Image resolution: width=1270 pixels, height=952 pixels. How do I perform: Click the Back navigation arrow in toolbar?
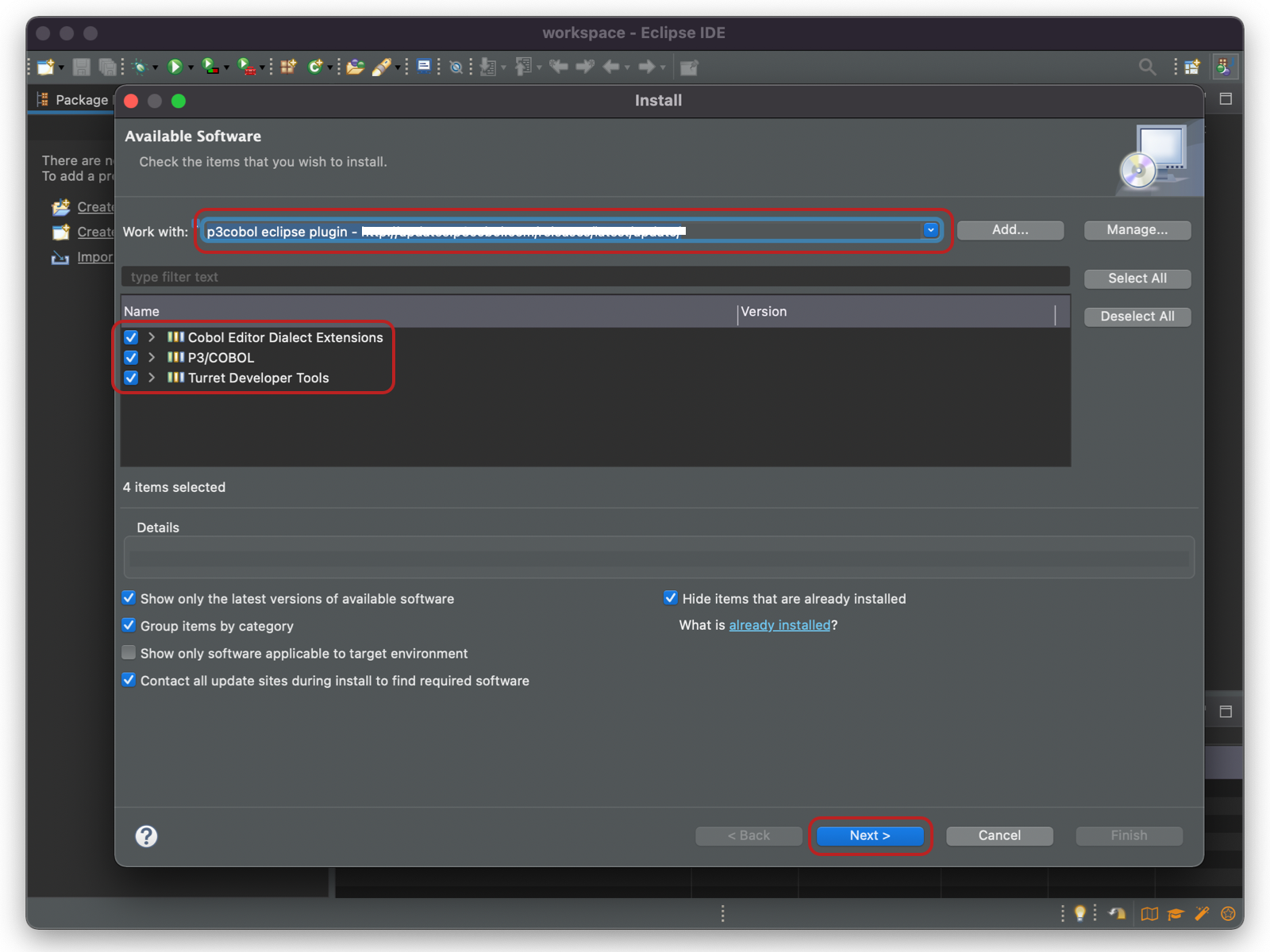point(611,67)
